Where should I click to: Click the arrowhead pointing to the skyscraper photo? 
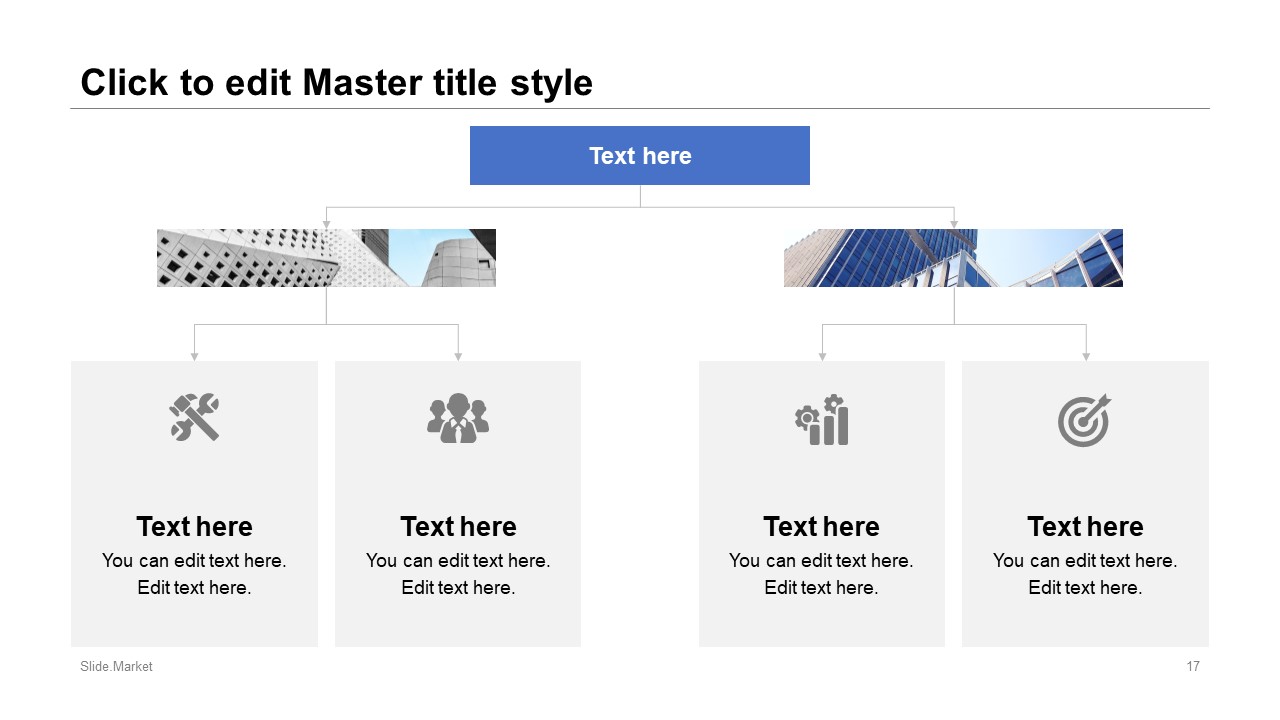click(954, 224)
